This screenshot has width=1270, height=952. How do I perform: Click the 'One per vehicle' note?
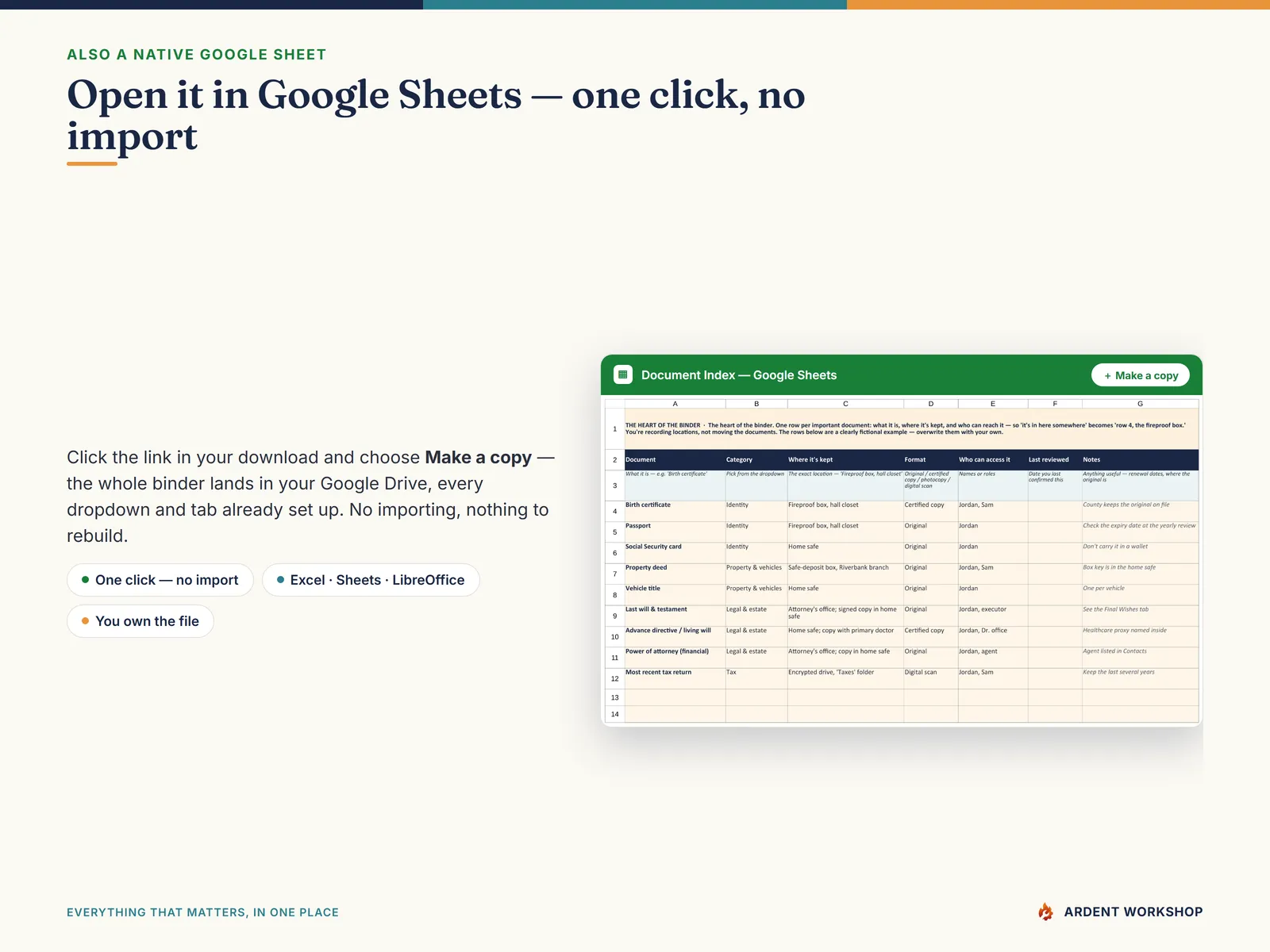pyautogui.click(x=1140, y=594)
